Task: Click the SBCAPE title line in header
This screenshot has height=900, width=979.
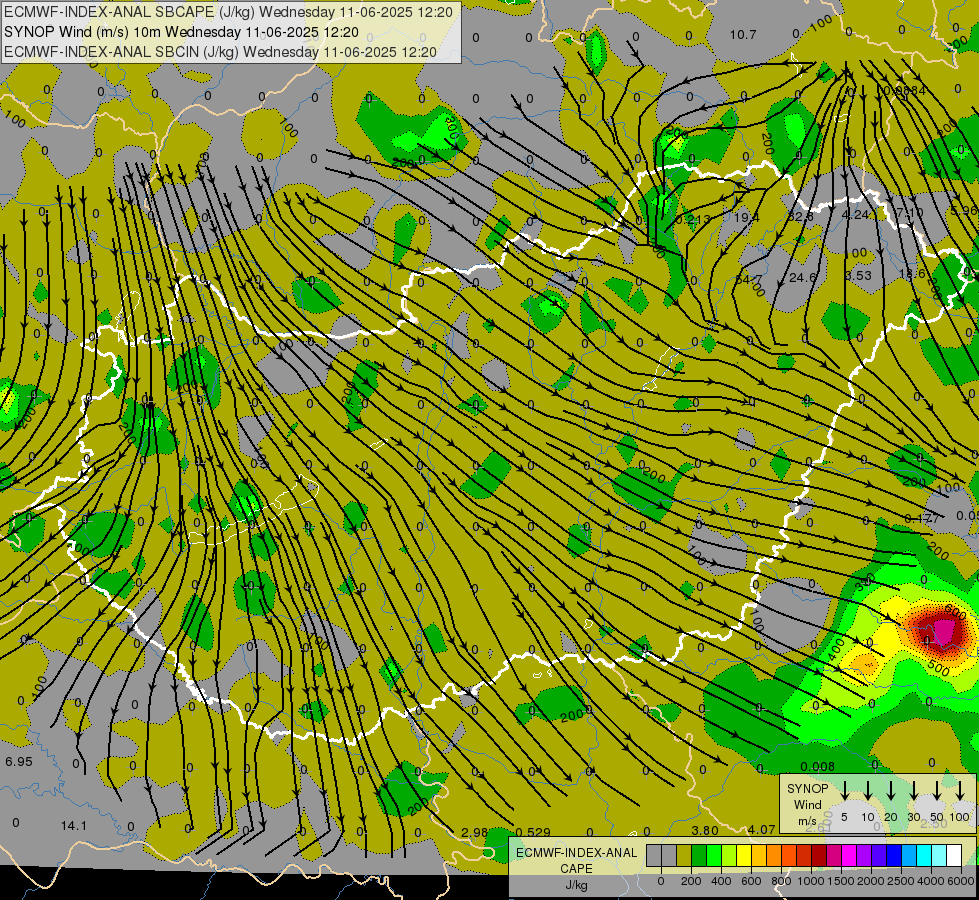Action: click(228, 12)
